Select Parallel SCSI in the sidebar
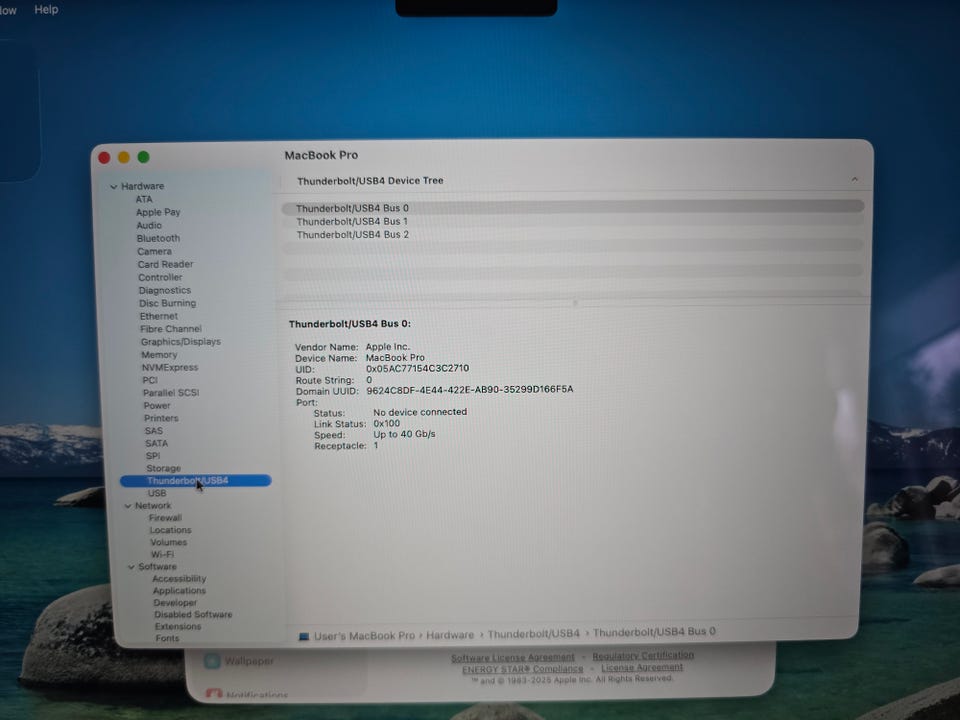 [x=171, y=392]
